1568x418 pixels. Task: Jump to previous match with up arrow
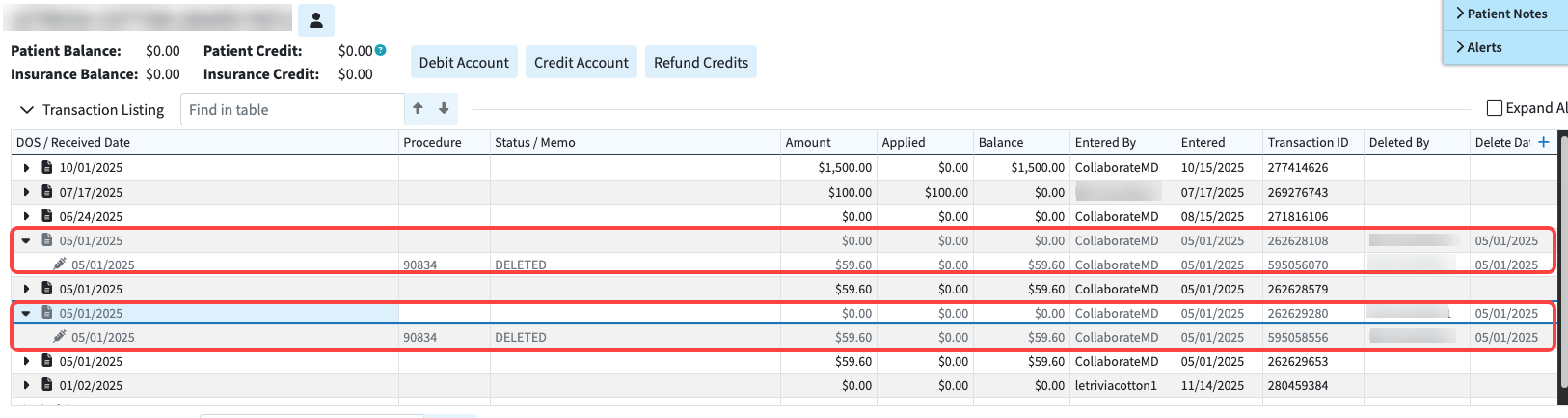[418, 109]
